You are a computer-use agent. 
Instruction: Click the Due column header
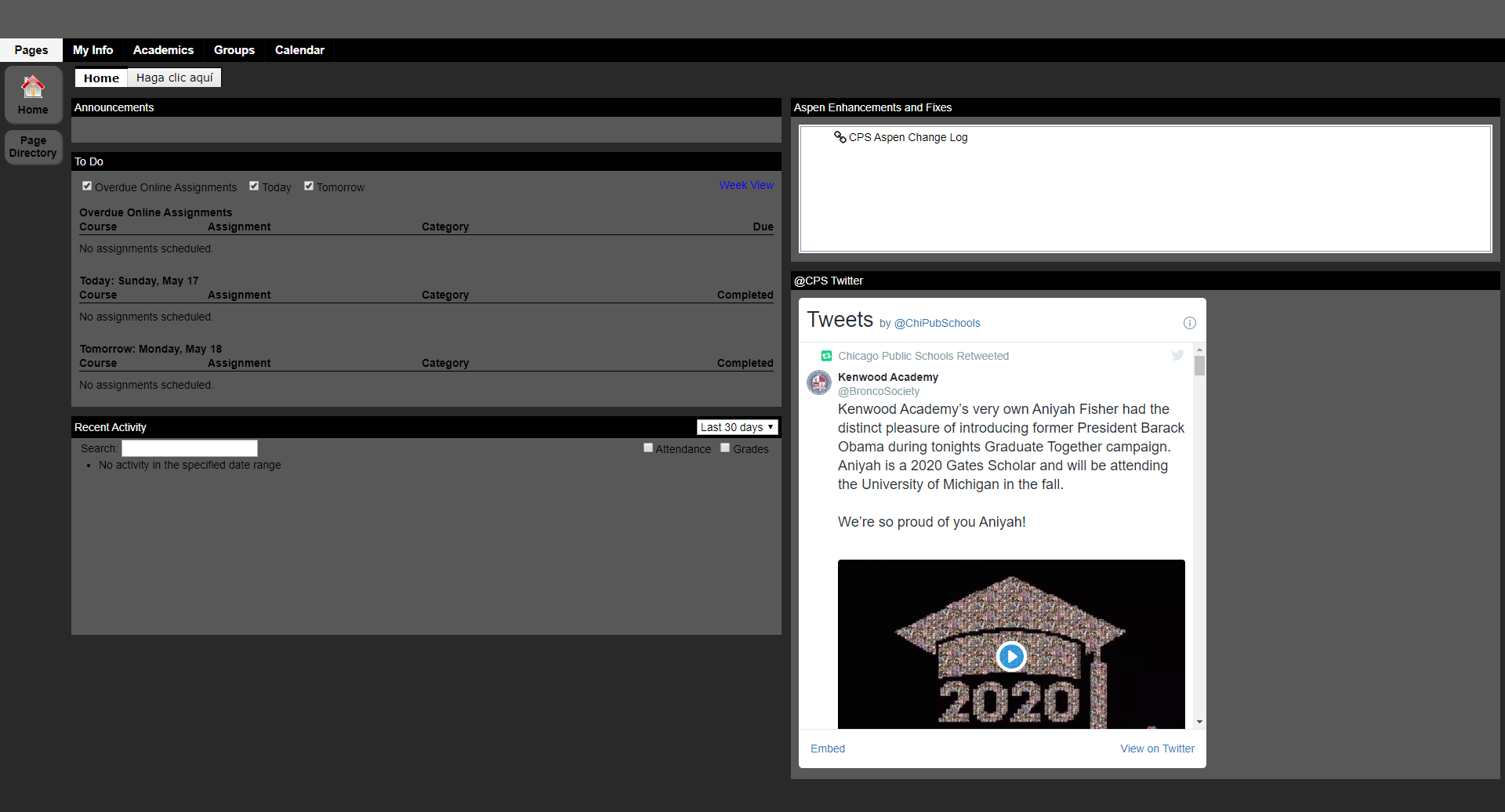pyautogui.click(x=763, y=227)
